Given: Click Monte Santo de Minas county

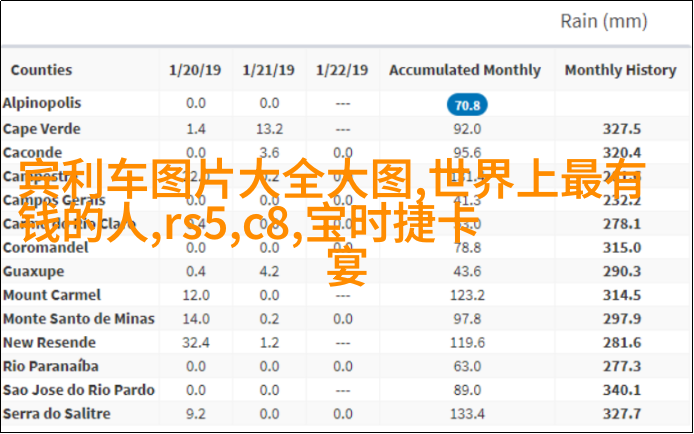Looking at the screenshot, I should 78,319.
